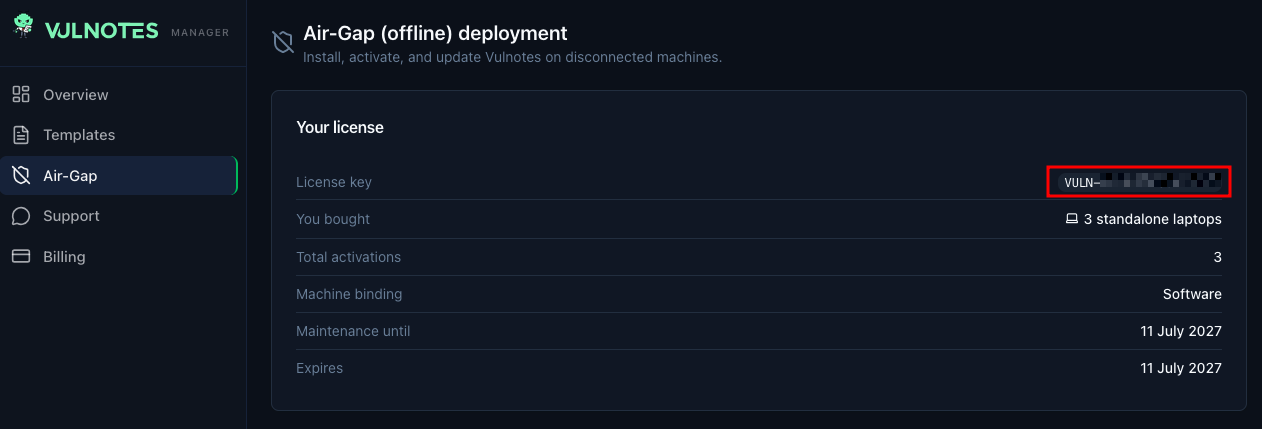1262x429 pixels.
Task: Click the laptop icon next to standalone laptops
Action: 1071,219
